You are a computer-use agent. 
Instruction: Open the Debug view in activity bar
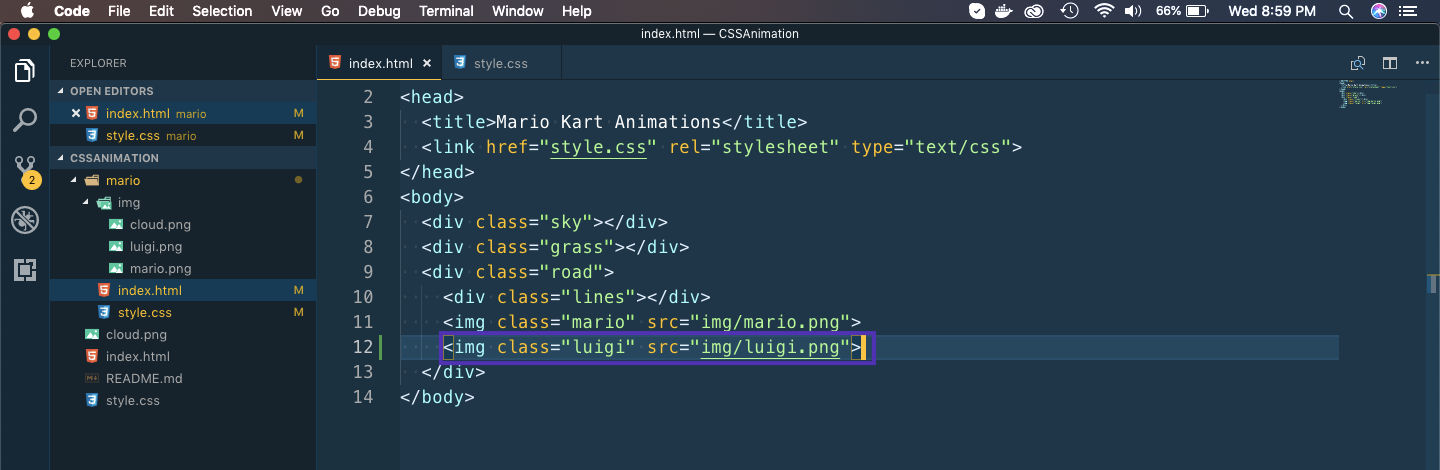coord(25,220)
